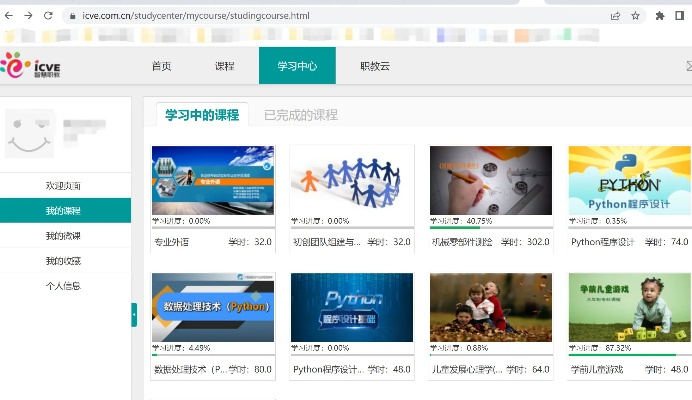Click the browser back arrow

[x=10, y=16]
